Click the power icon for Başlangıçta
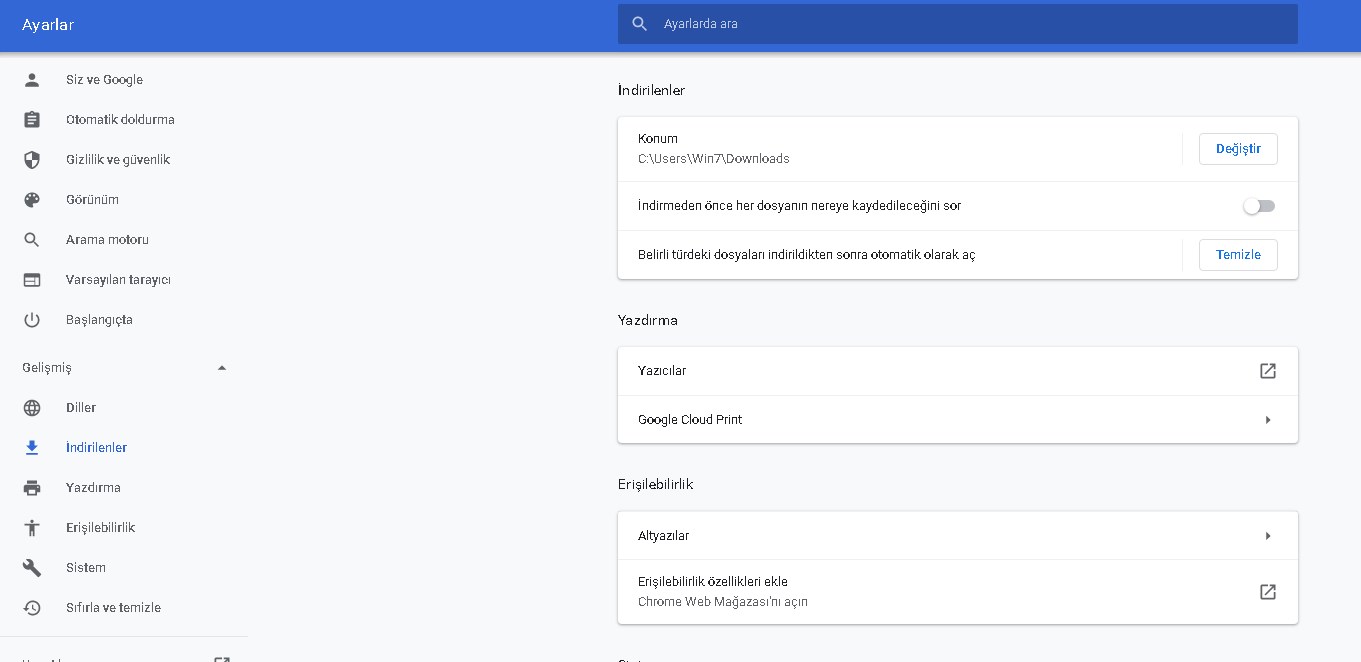Viewport: 1361px width, 662px height. 32,320
